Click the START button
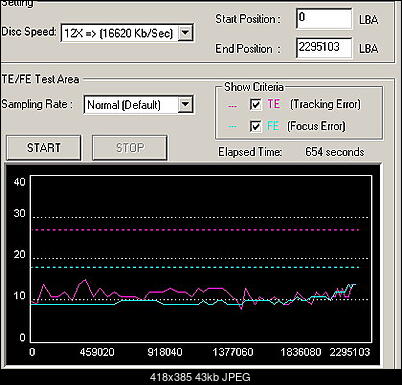The width and height of the screenshot is (402, 385). [44, 148]
